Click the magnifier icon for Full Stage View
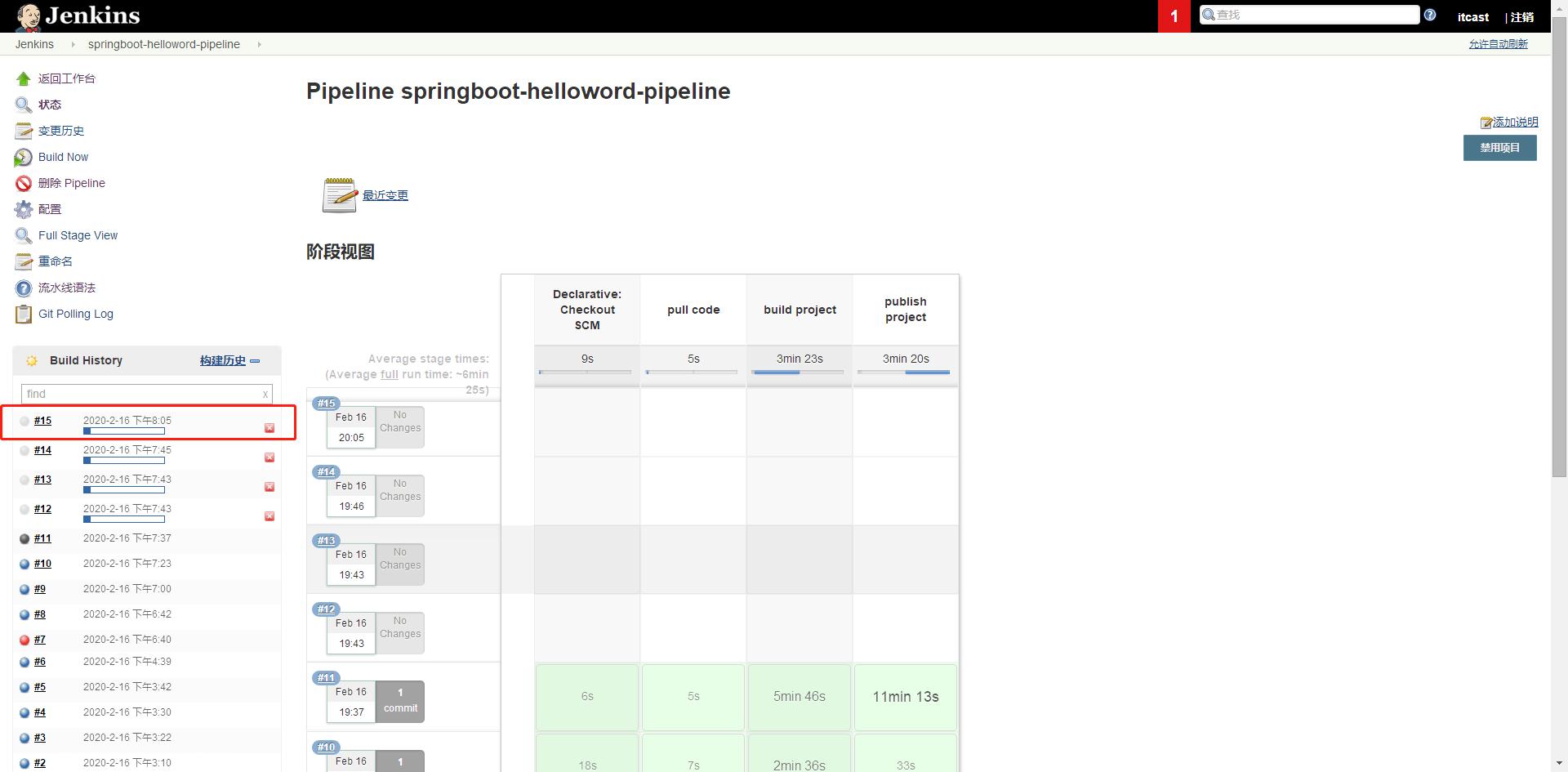 [x=24, y=236]
